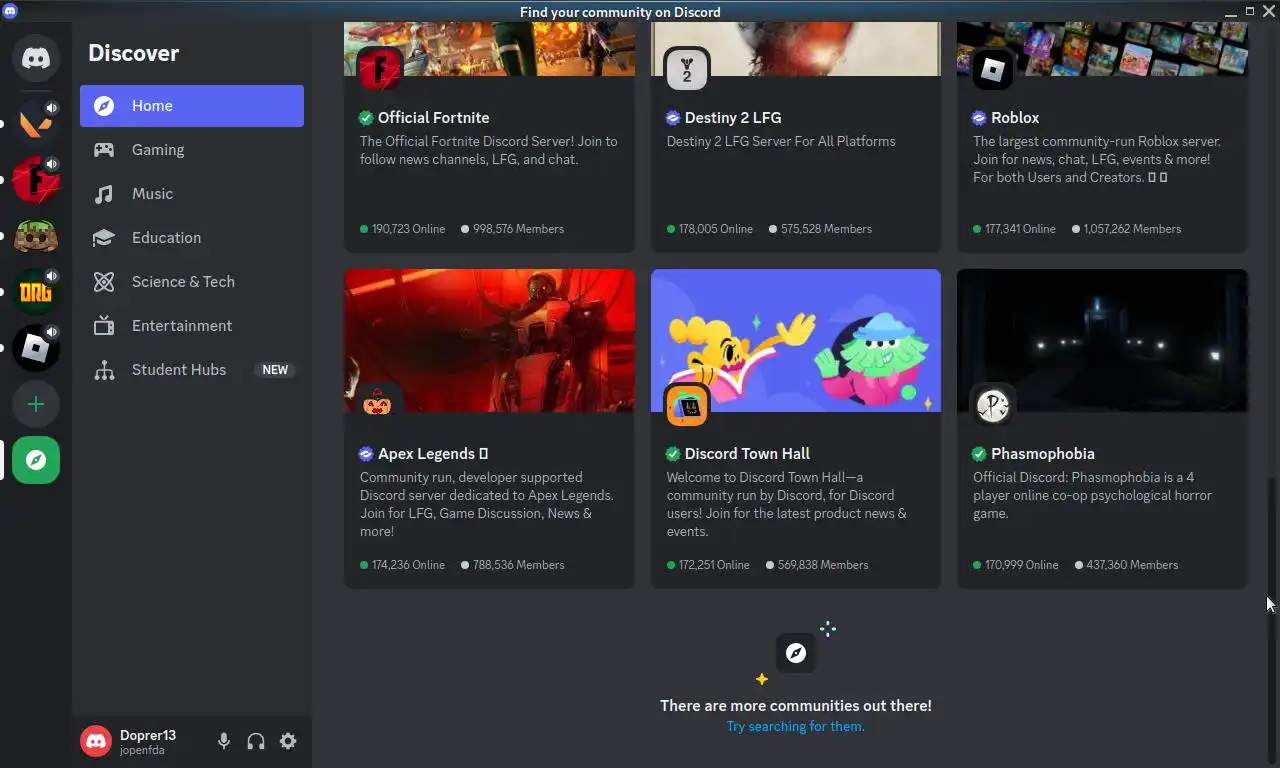1280x768 pixels.
Task: Click the verified badge next to Phasmophobia
Action: 979,454
